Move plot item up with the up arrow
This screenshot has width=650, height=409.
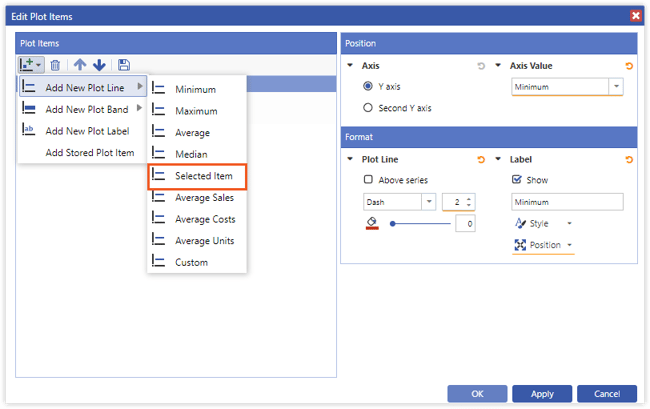(x=80, y=65)
